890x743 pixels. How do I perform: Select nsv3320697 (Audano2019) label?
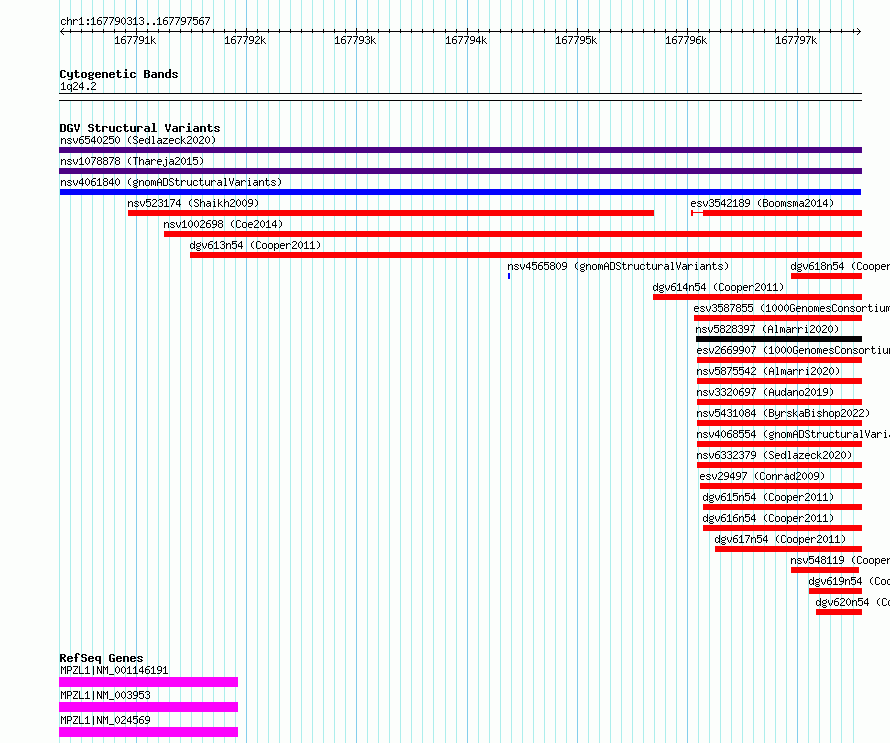765,392
